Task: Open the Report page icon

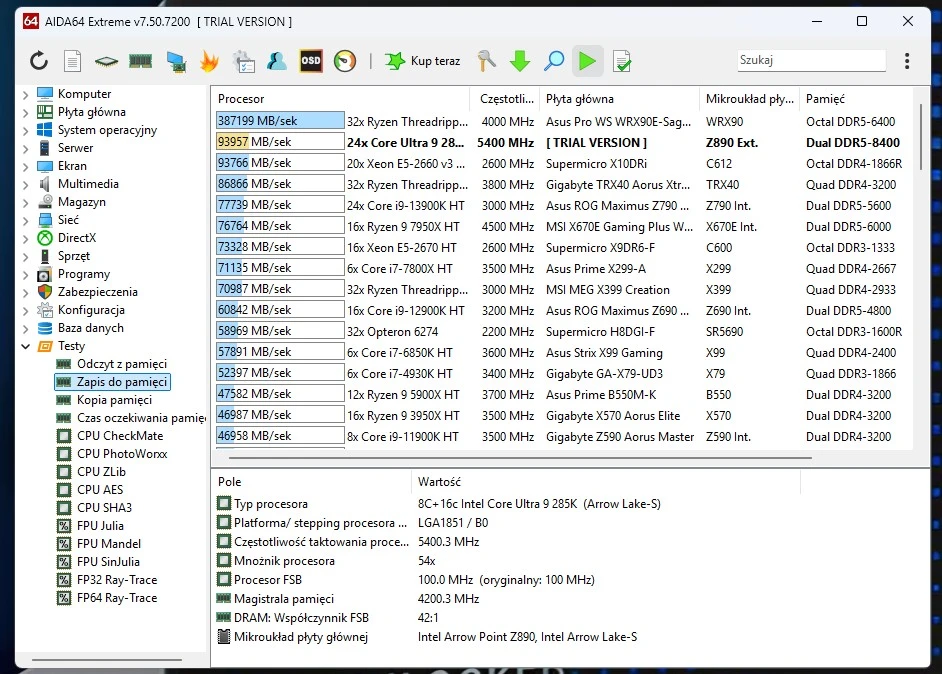Action: [72, 61]
